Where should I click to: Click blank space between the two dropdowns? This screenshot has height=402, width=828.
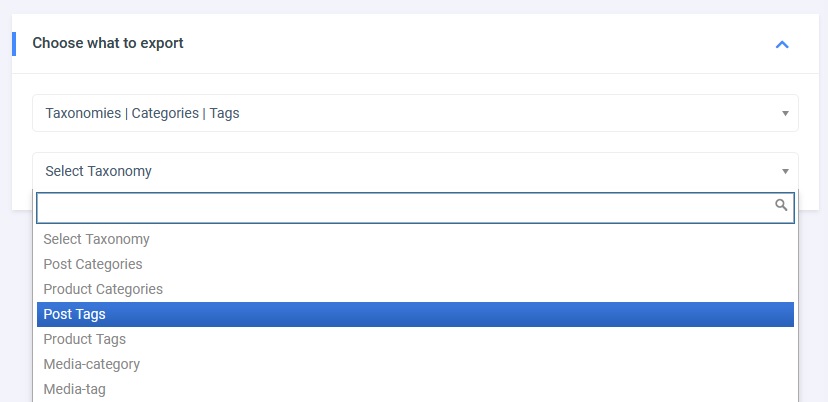click(x=400, y=142)
